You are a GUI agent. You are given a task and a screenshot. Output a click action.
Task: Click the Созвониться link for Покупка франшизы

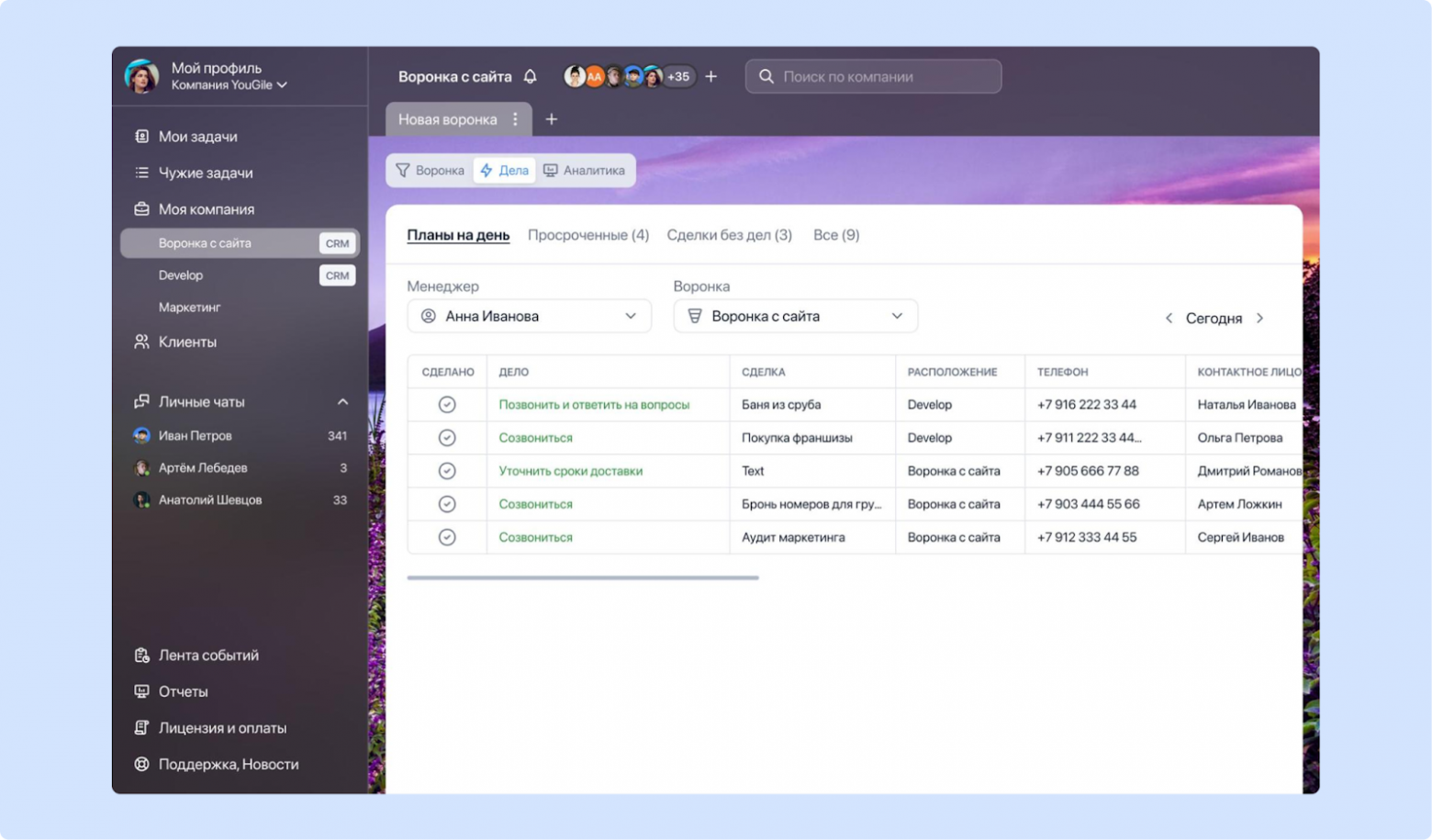(x=535, y=437)
